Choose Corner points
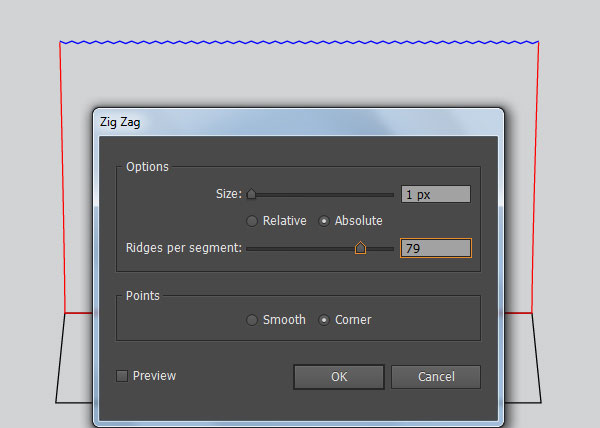This screenshot has height=428, width=600. click(x=324, y=320)
